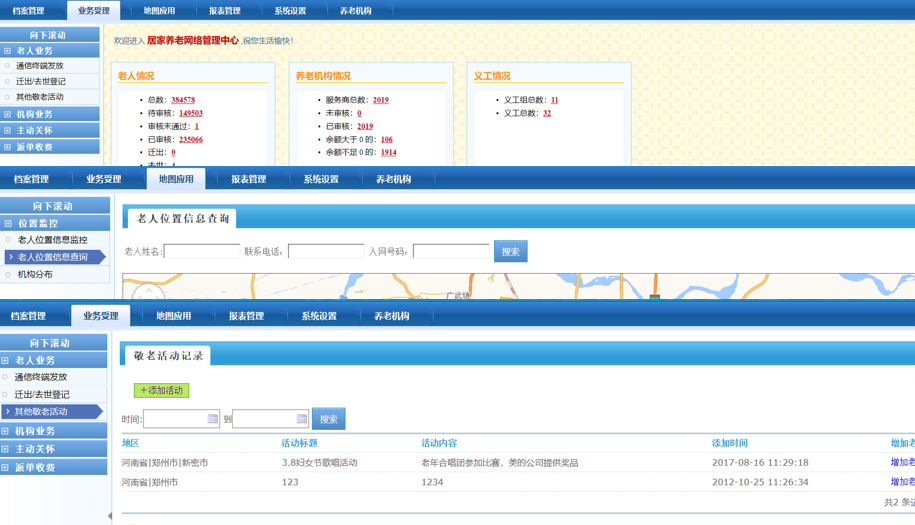
Task: Open 老人位置信息监控 in the sidebar
Action: point(52,240)
